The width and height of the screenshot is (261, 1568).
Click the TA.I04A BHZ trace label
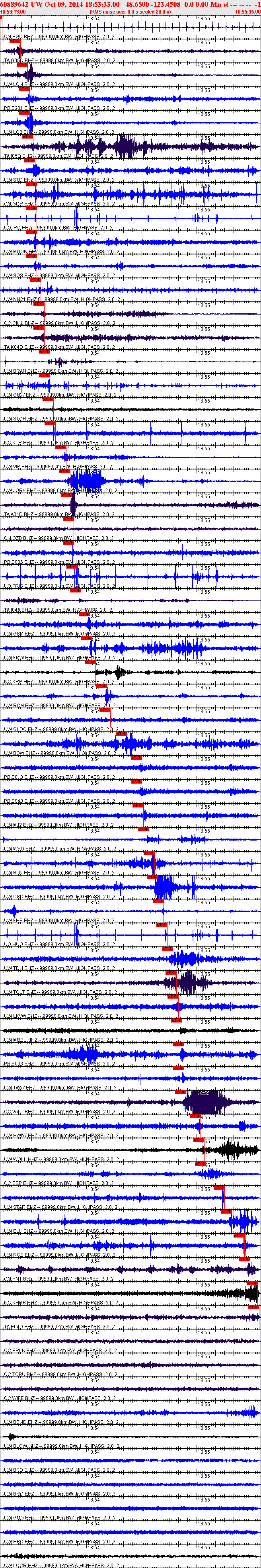[x=60, y=610]
